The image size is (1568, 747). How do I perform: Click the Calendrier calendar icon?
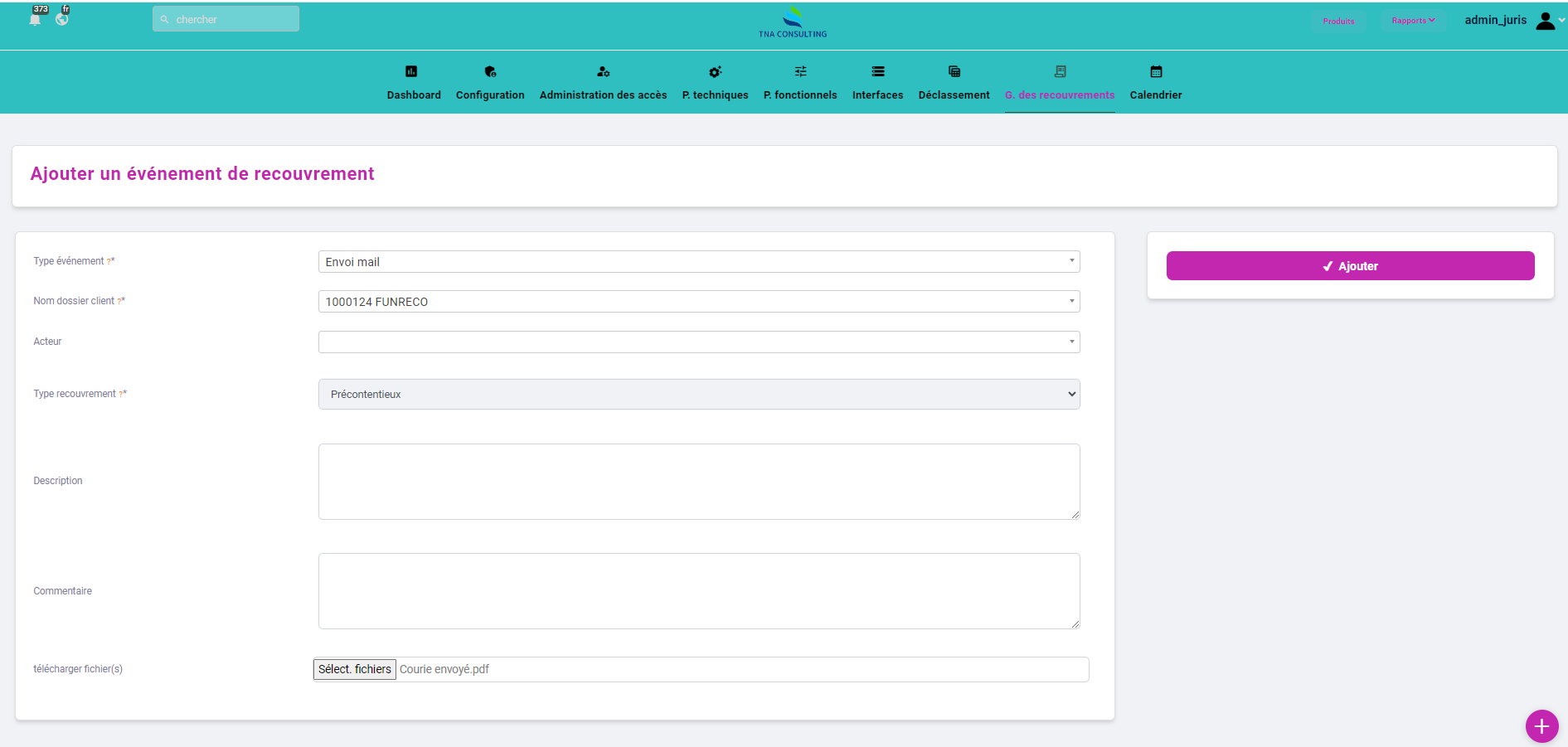[x=1156, y=71]
